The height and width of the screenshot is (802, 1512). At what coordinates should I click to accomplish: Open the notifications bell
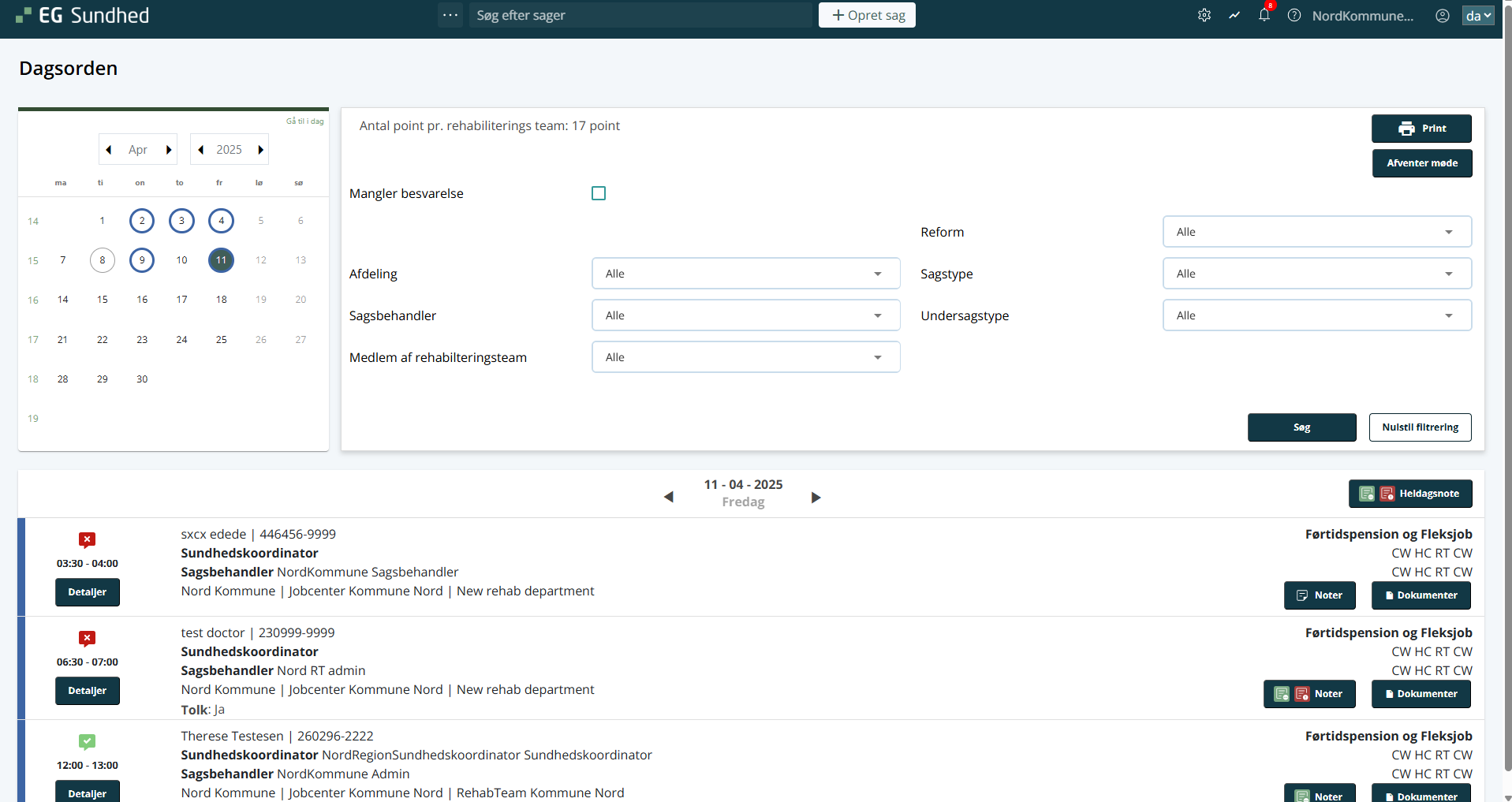pyautogui.click(x=1264, y=15)
